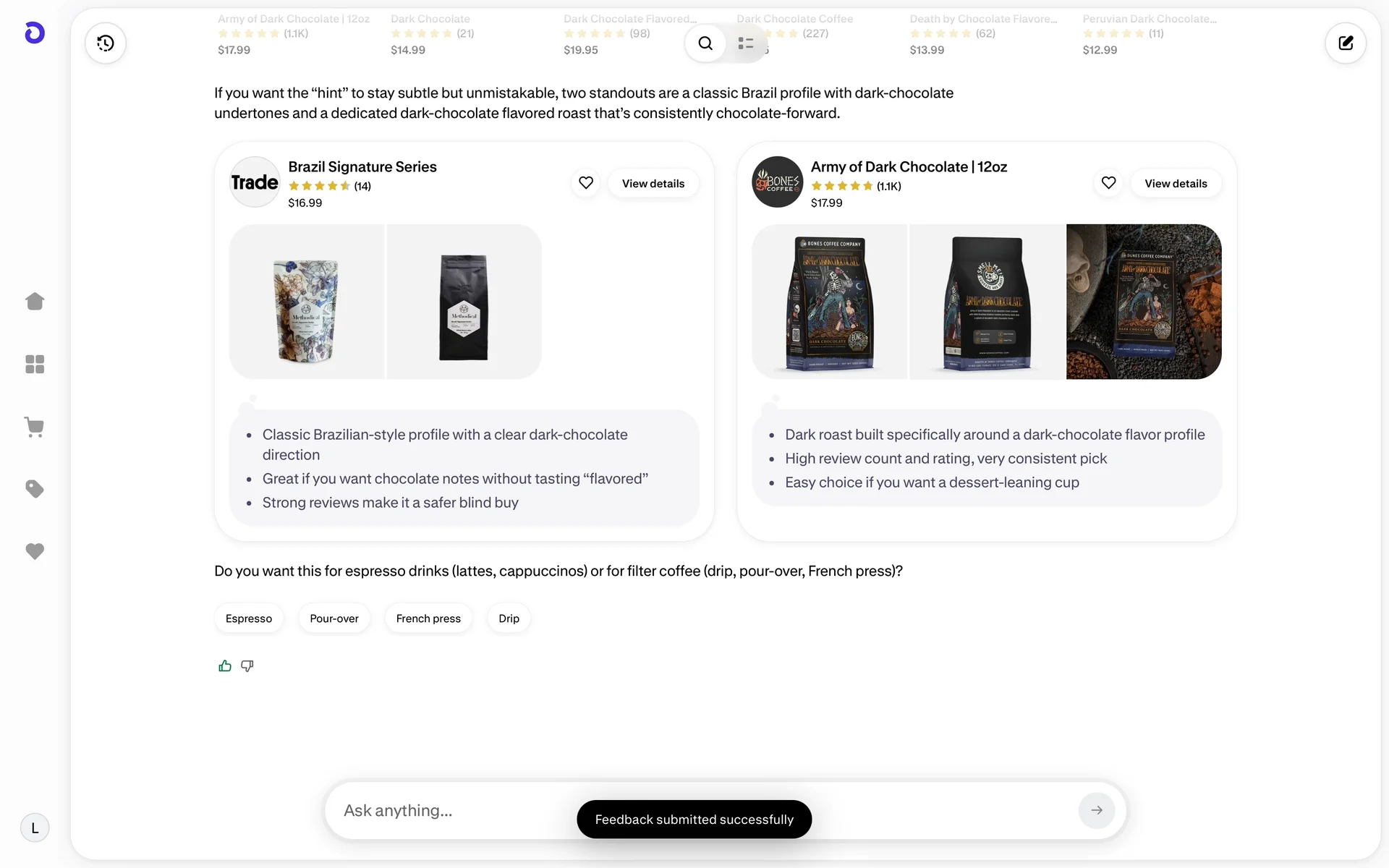1389x868 pixels.
Task: Favorite Army of Dark Chocolate coffee
Action: coord(1108,183)
